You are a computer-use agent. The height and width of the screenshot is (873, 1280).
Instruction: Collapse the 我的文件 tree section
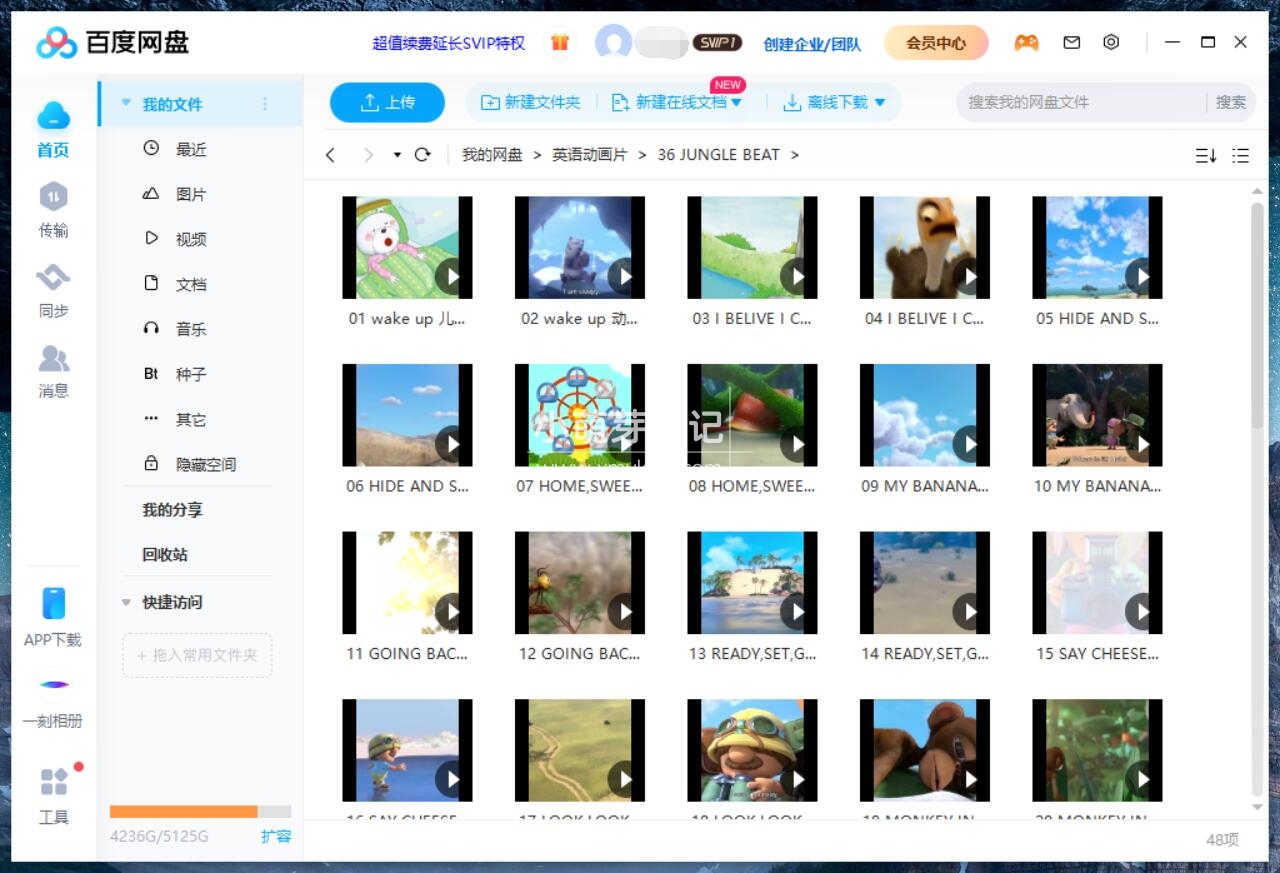click(x=126, y=104)
